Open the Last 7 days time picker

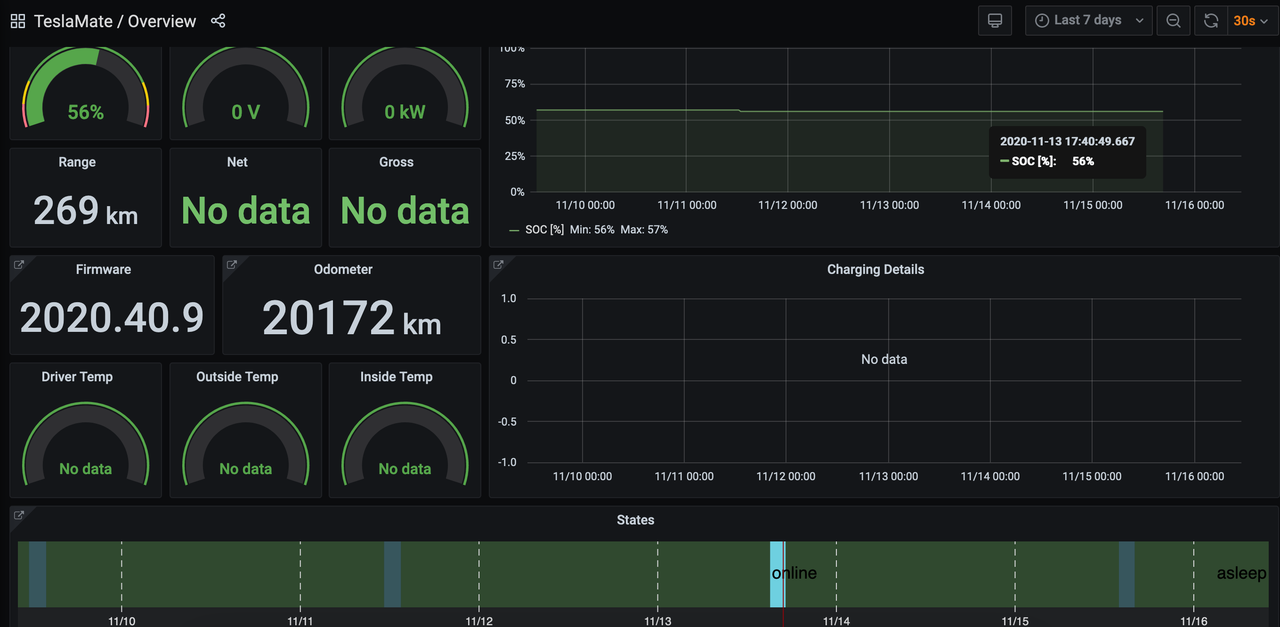[x=1089, y=21]
